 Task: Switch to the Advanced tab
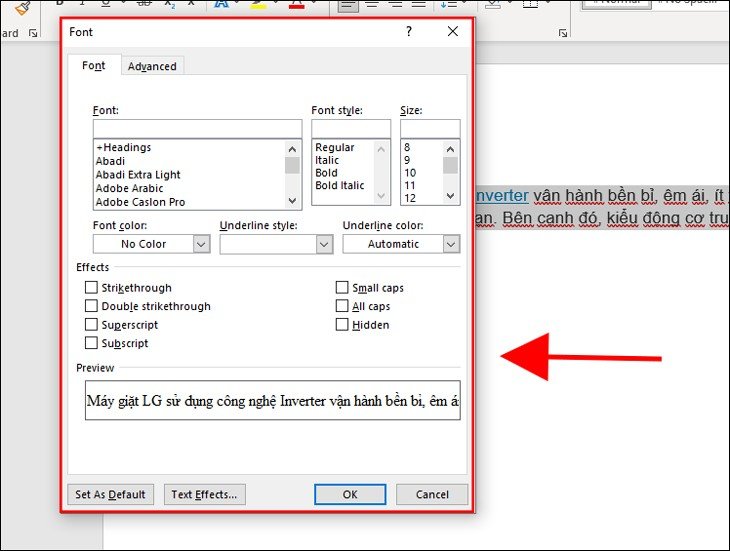tap(152, 66)
